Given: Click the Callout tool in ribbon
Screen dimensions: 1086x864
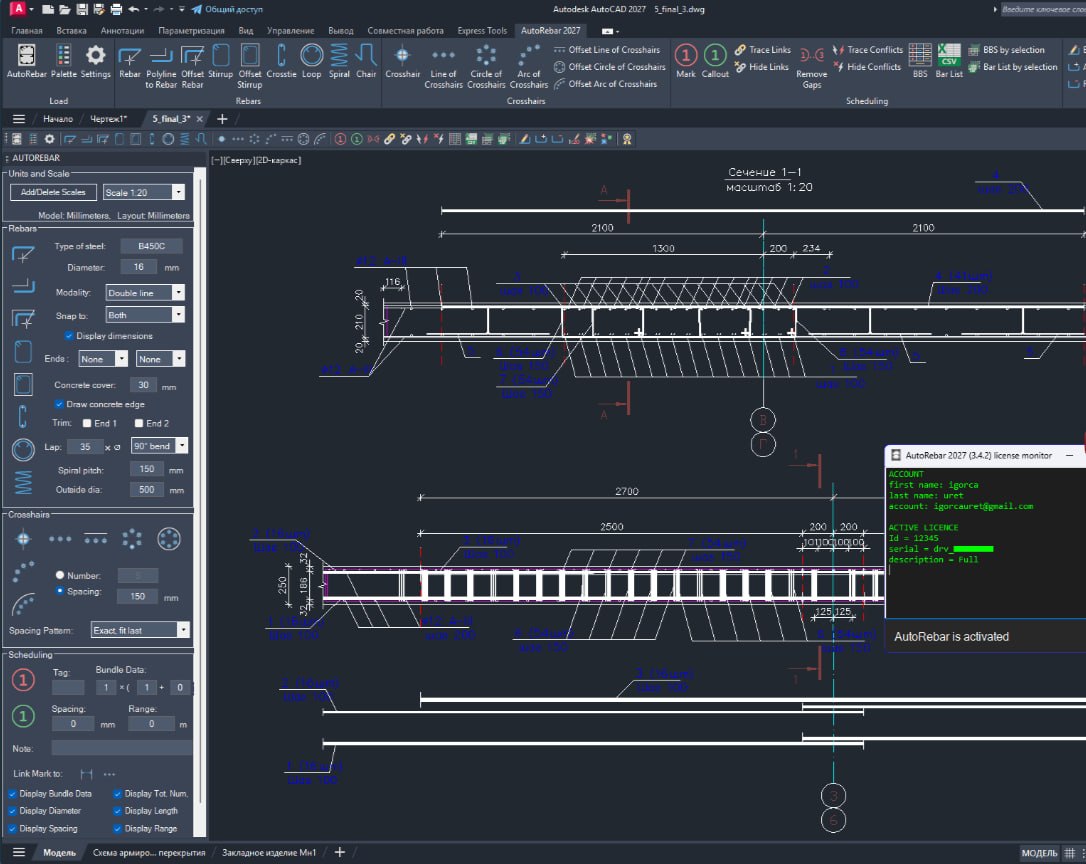Looking at the screenshot, I should (x=715, y=61).
